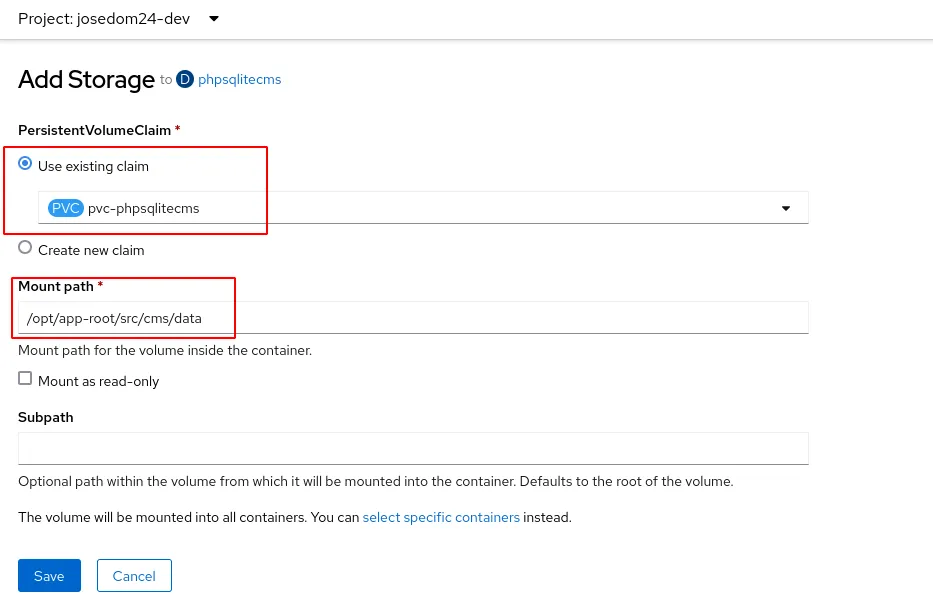Viewport: 933px width, 606px height.
Task: Focus the Mount path input field
Action: pyautogui.click(x=412, y=318)
